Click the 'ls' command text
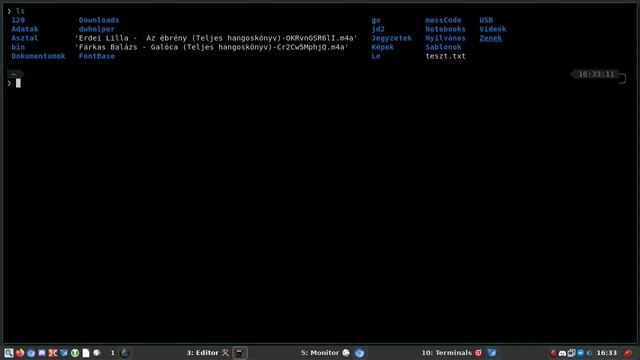 click(x=20, y=11)
